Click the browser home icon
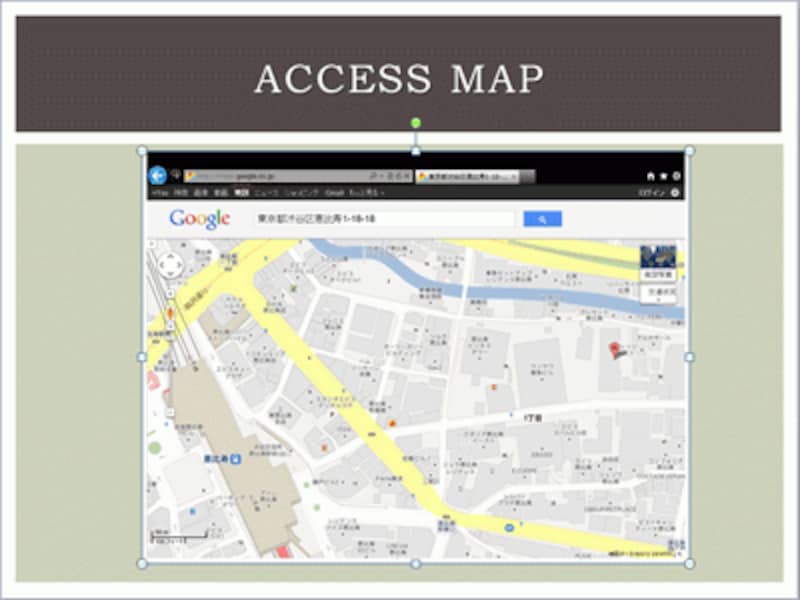 pyautogui.click(x=651, y=176)
